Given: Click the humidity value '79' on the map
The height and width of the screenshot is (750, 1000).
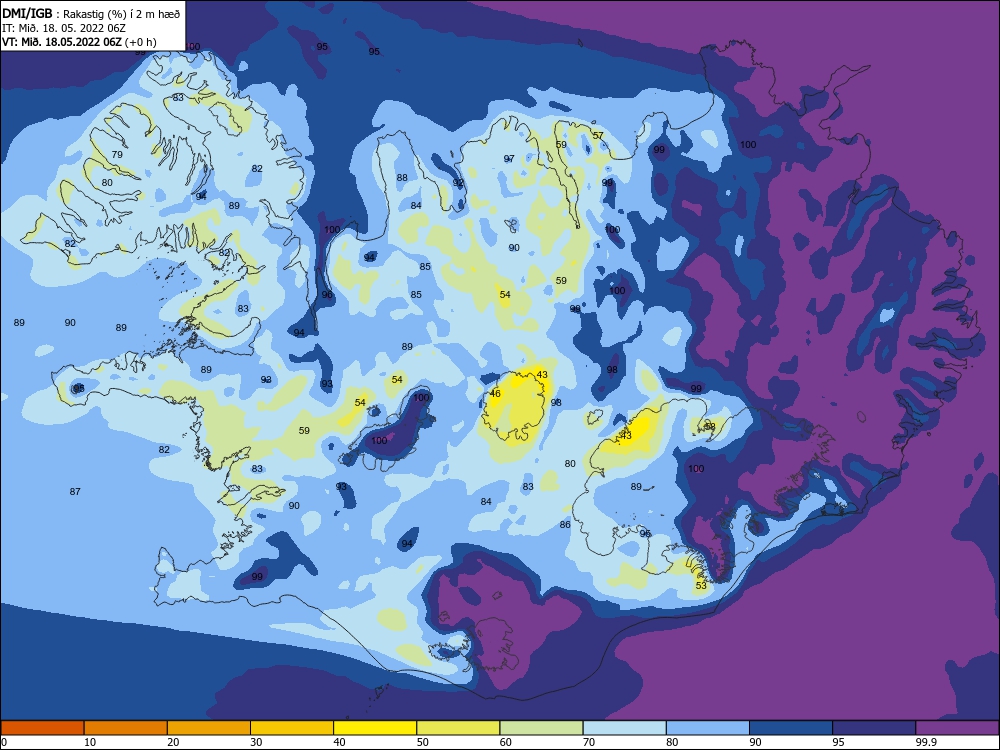Looking at the screenshot, I should (117, 154).
